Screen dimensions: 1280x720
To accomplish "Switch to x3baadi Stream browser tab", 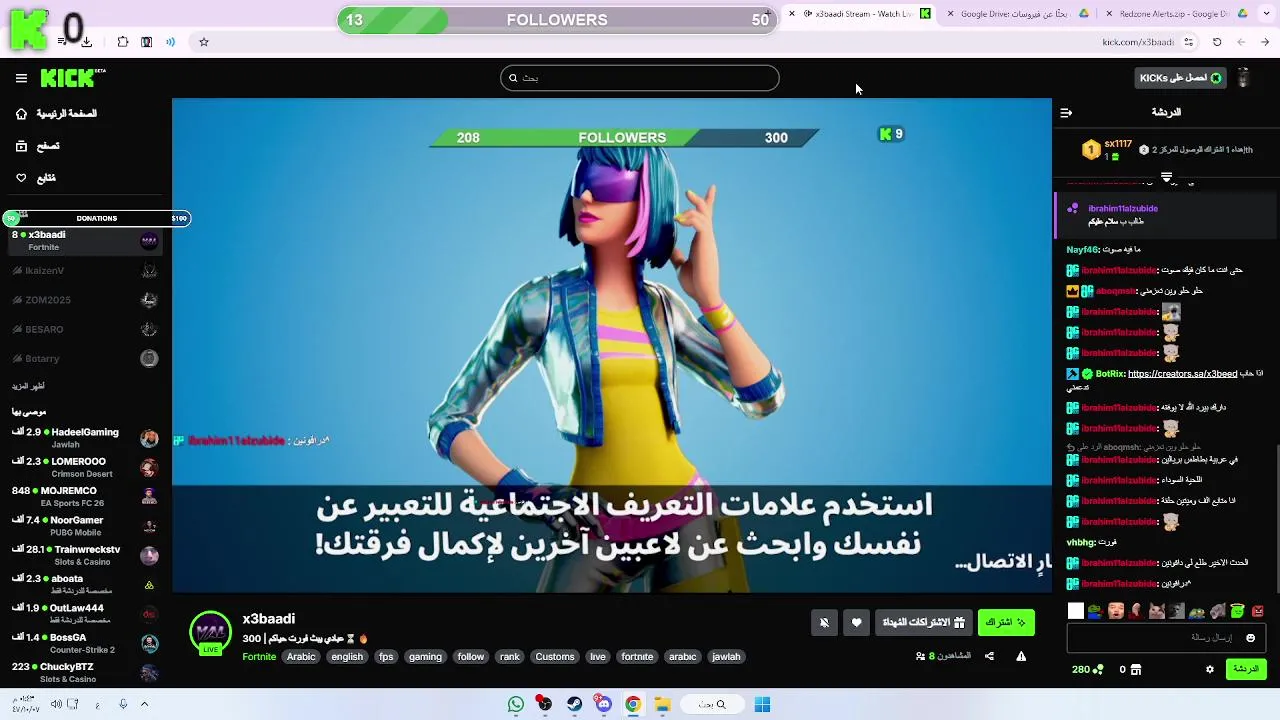I will point(858,14).
